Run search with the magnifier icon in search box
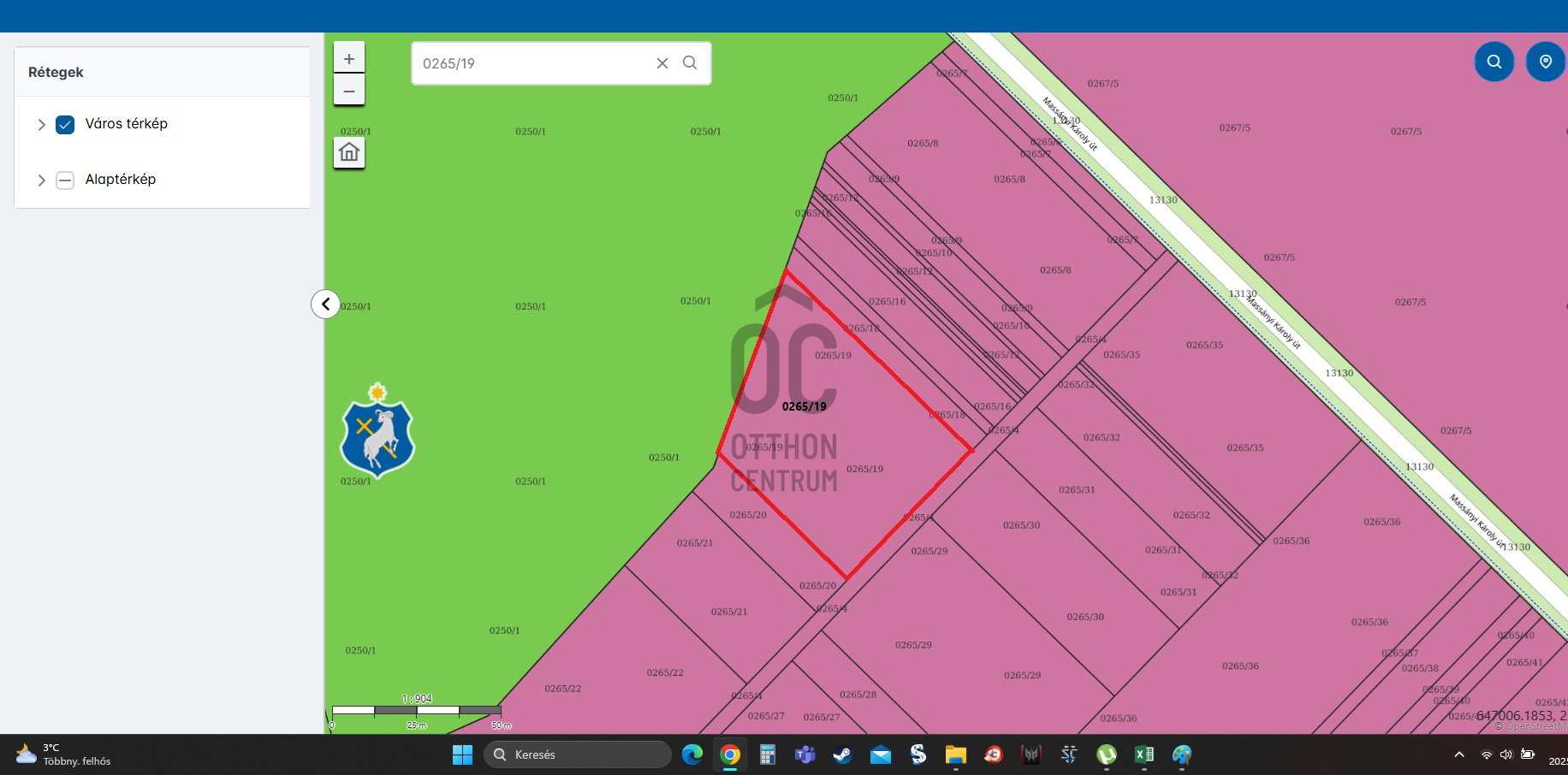1568x775 pixels. pos(690,63)
